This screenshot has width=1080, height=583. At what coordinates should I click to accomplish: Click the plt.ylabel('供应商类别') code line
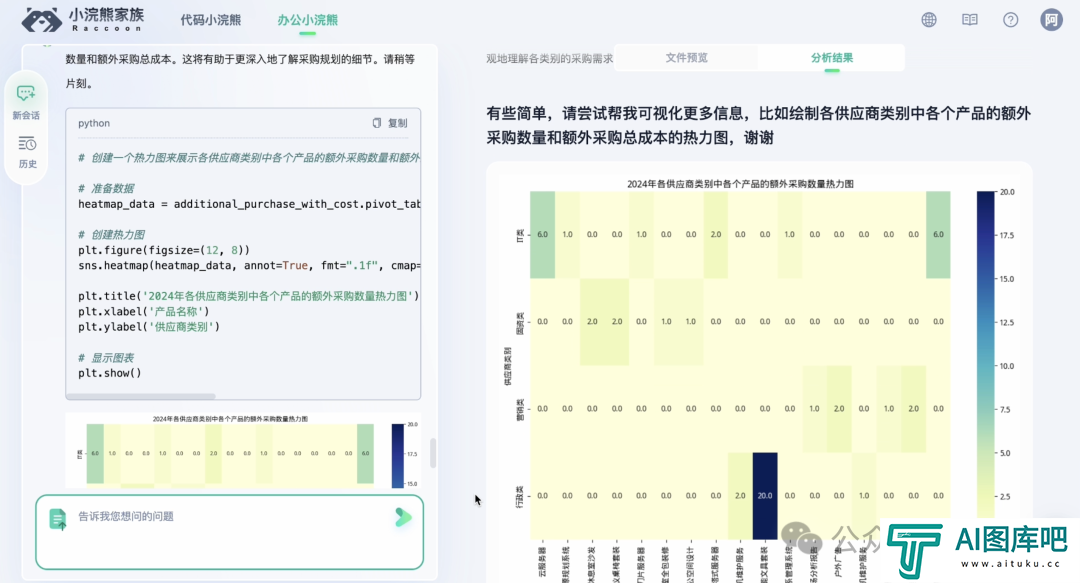coord(149,327)
